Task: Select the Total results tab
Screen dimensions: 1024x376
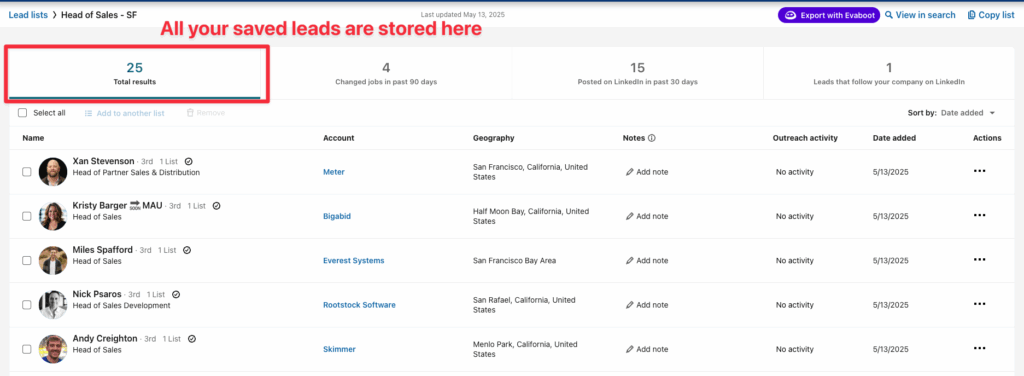Action: click(135, 74)
